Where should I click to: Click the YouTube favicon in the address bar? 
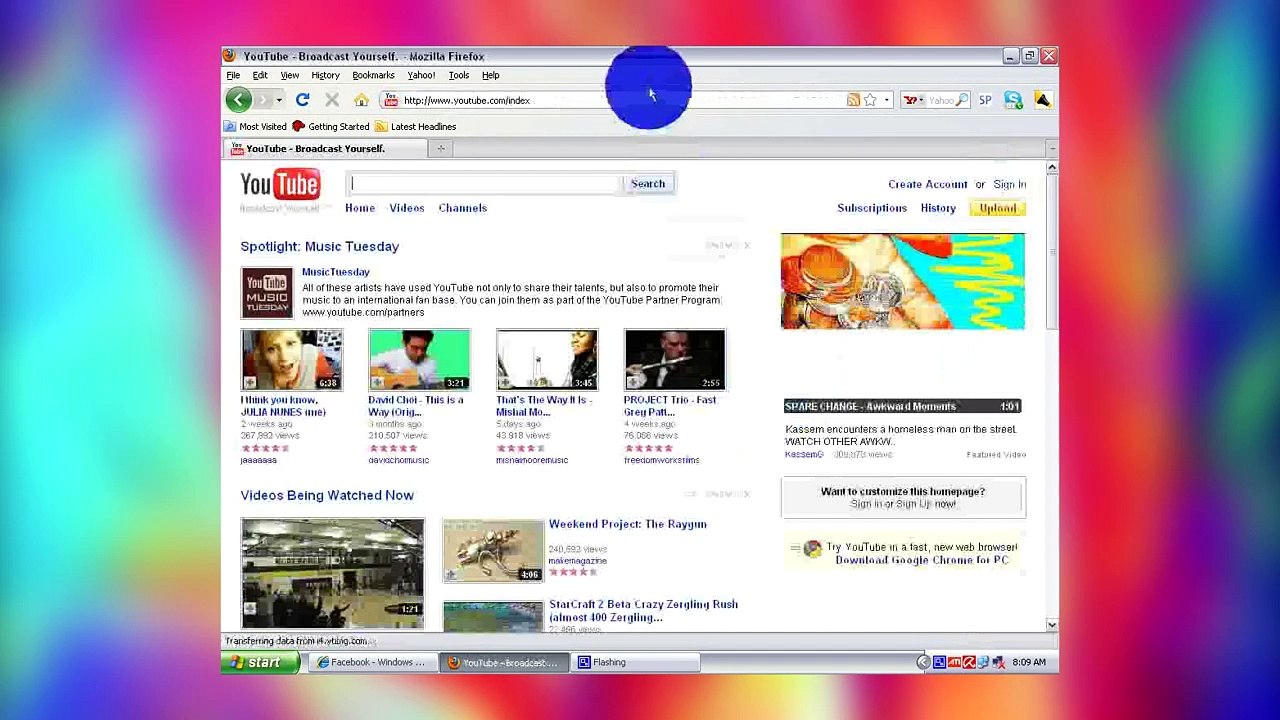(x=391, y=100)
